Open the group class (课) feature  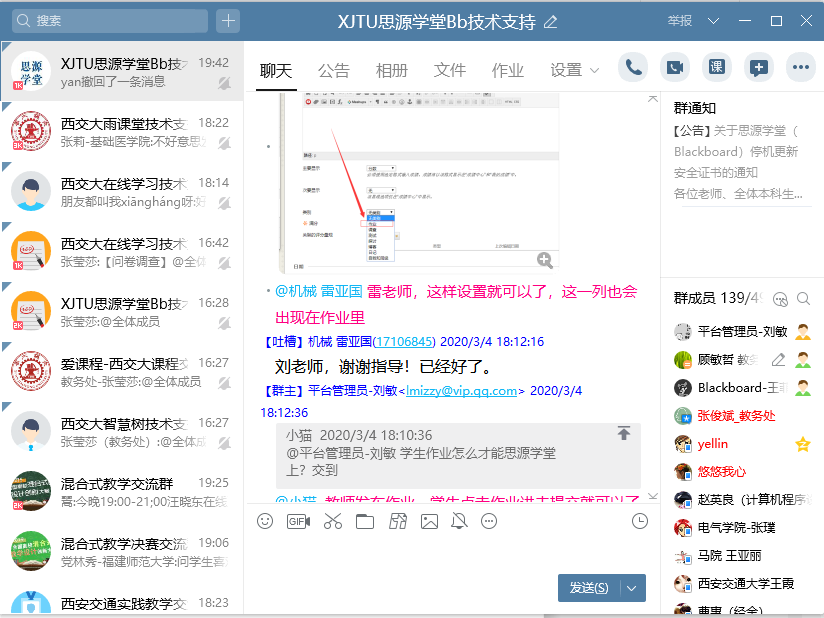pos(717,68)
